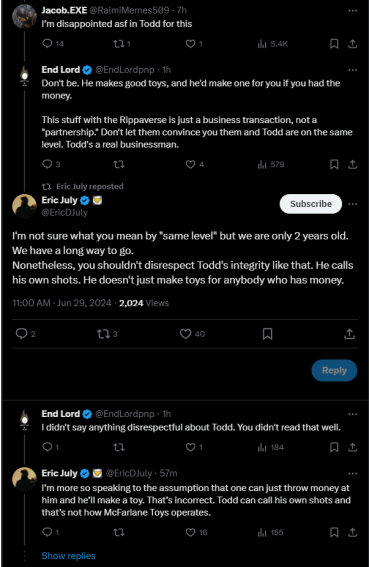Viewport: 369px width, 567px height.
Task: Click the blue Reply button
Action: point(334,370)
